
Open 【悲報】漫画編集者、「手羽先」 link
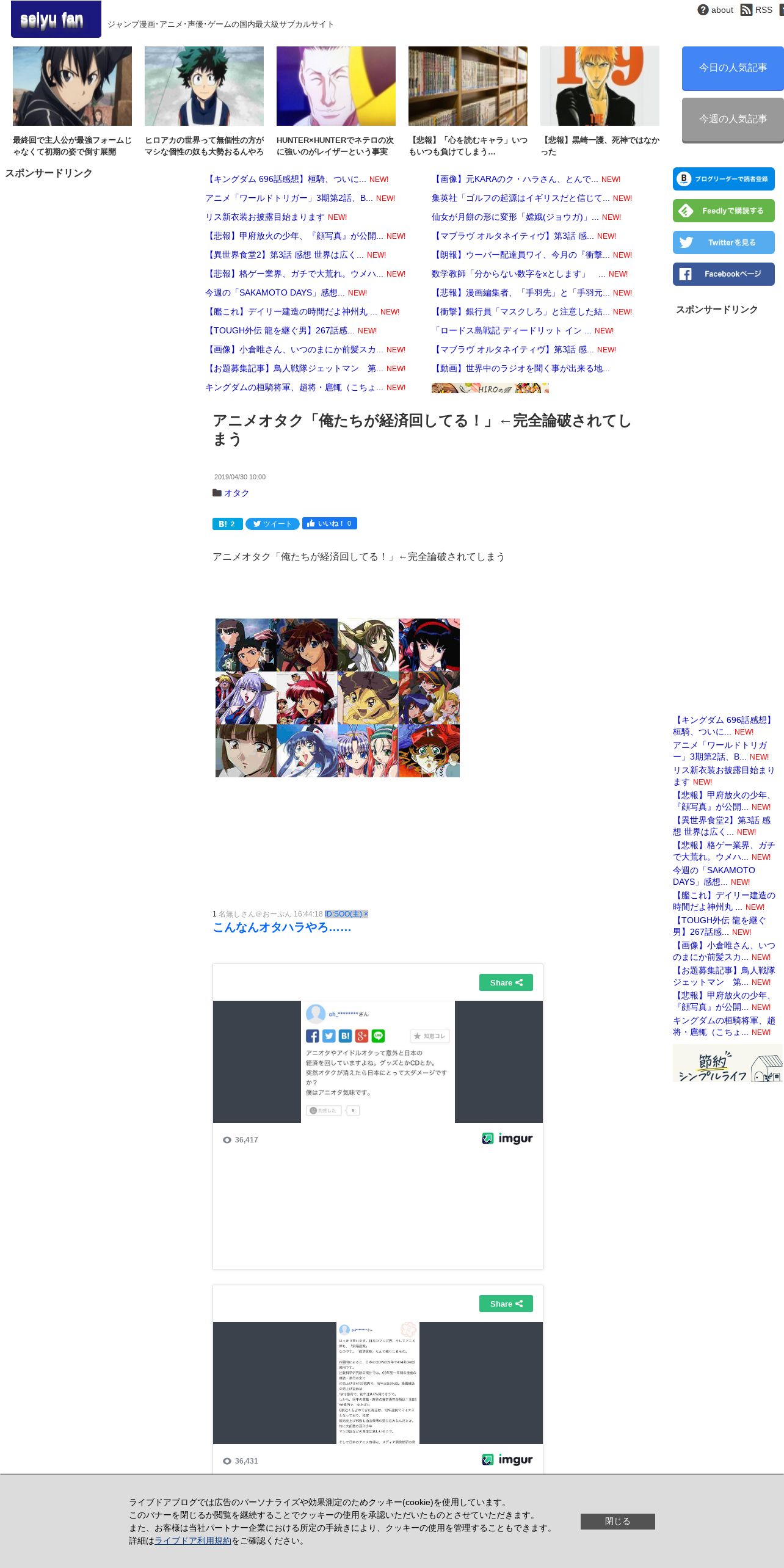click(x=521, y=292)
